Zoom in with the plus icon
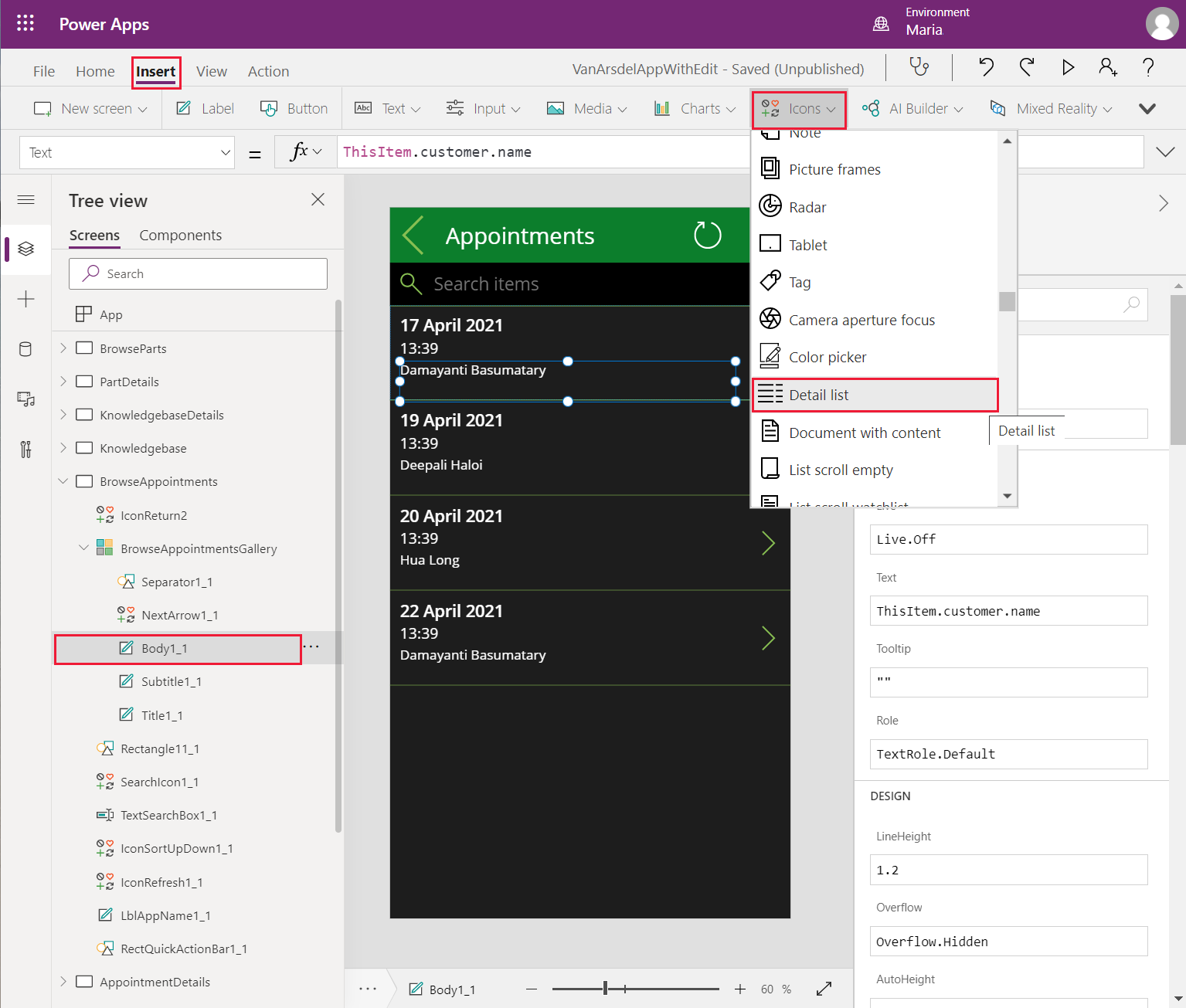This screenshot has width=1186, height=1008. click(x=739, y=989)
